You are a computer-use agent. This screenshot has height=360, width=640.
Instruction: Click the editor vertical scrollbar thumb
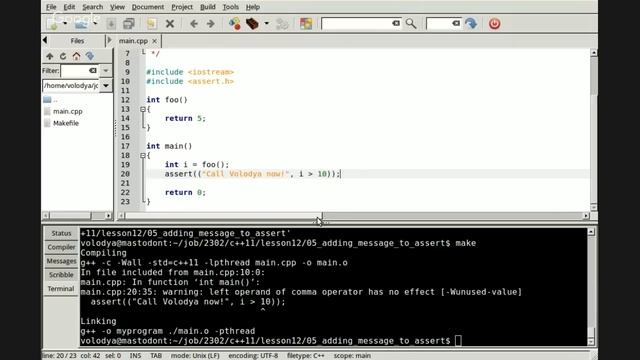pyautogui.click(x=594, y=77)
